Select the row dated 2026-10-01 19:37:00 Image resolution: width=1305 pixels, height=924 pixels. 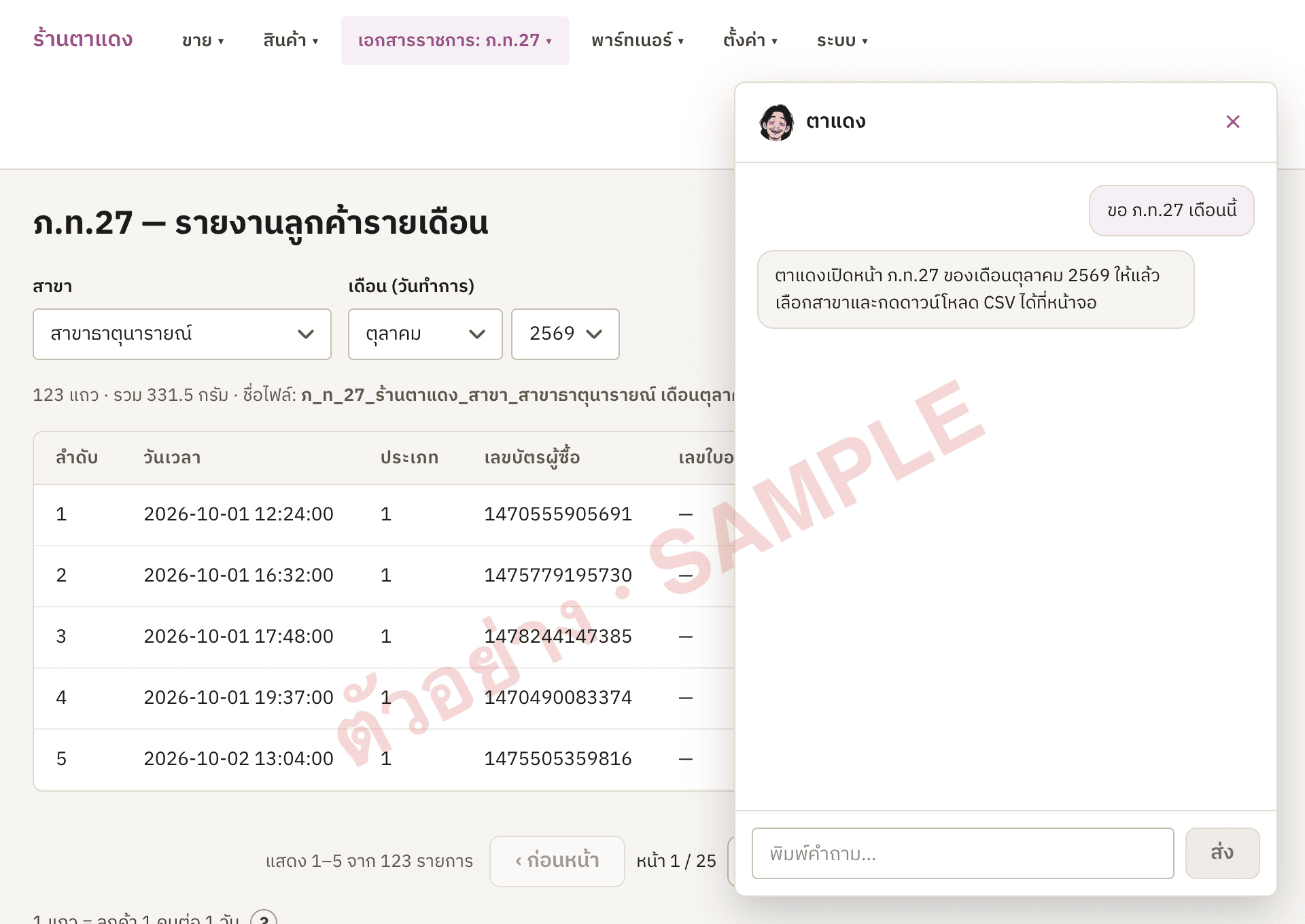(384, 698)
